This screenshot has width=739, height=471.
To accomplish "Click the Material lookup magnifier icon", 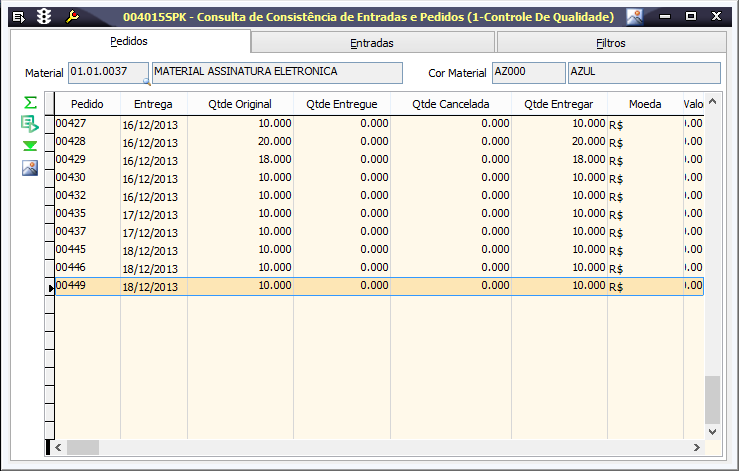I will click(x=146, y=81).
